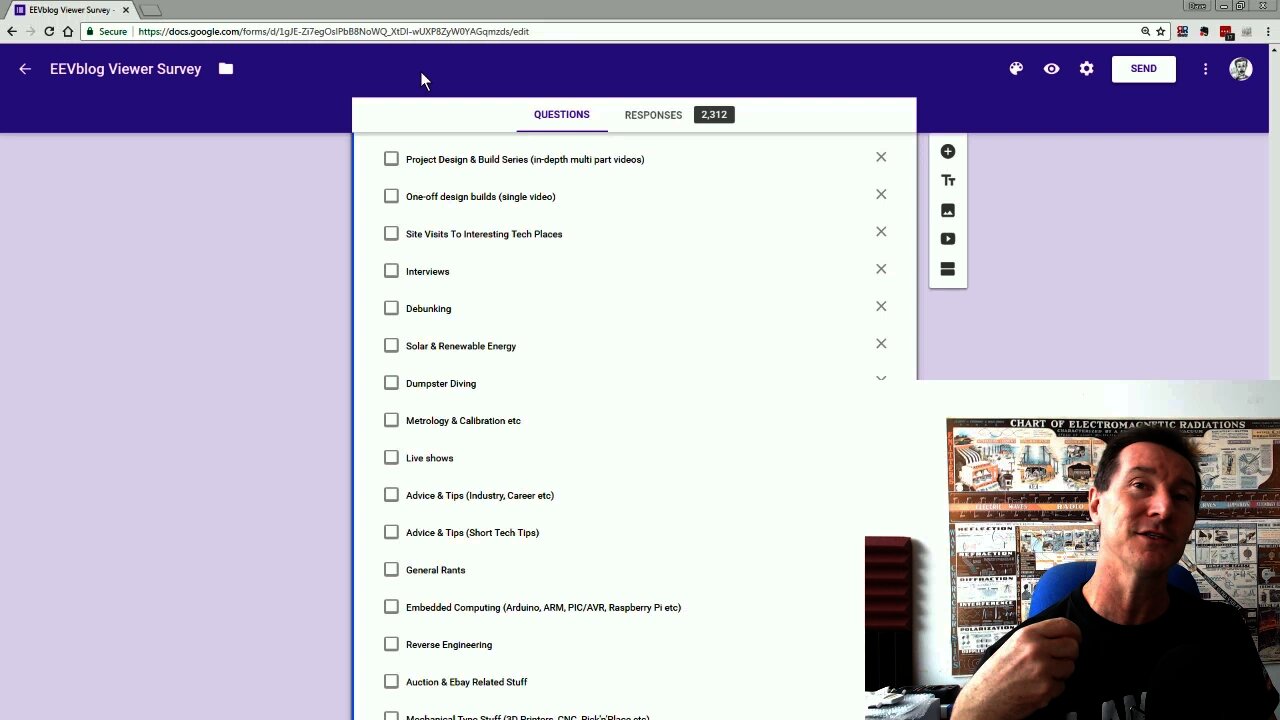Edit 'Metrology & Calibration etc' option text
This screenshot has height=720, width=1280.
tap(463, 421)
